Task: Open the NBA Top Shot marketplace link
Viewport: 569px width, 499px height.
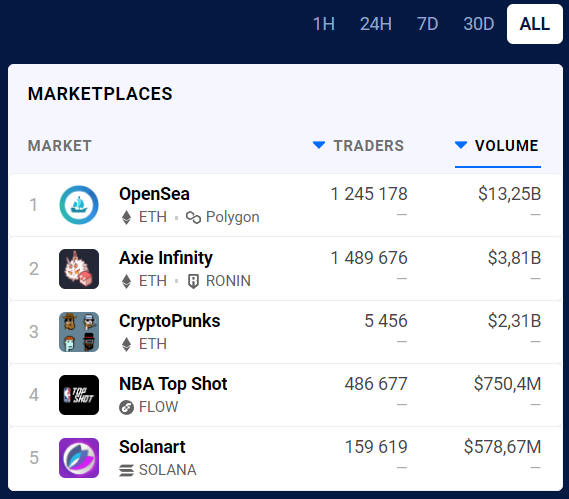Action: (173, 384)
